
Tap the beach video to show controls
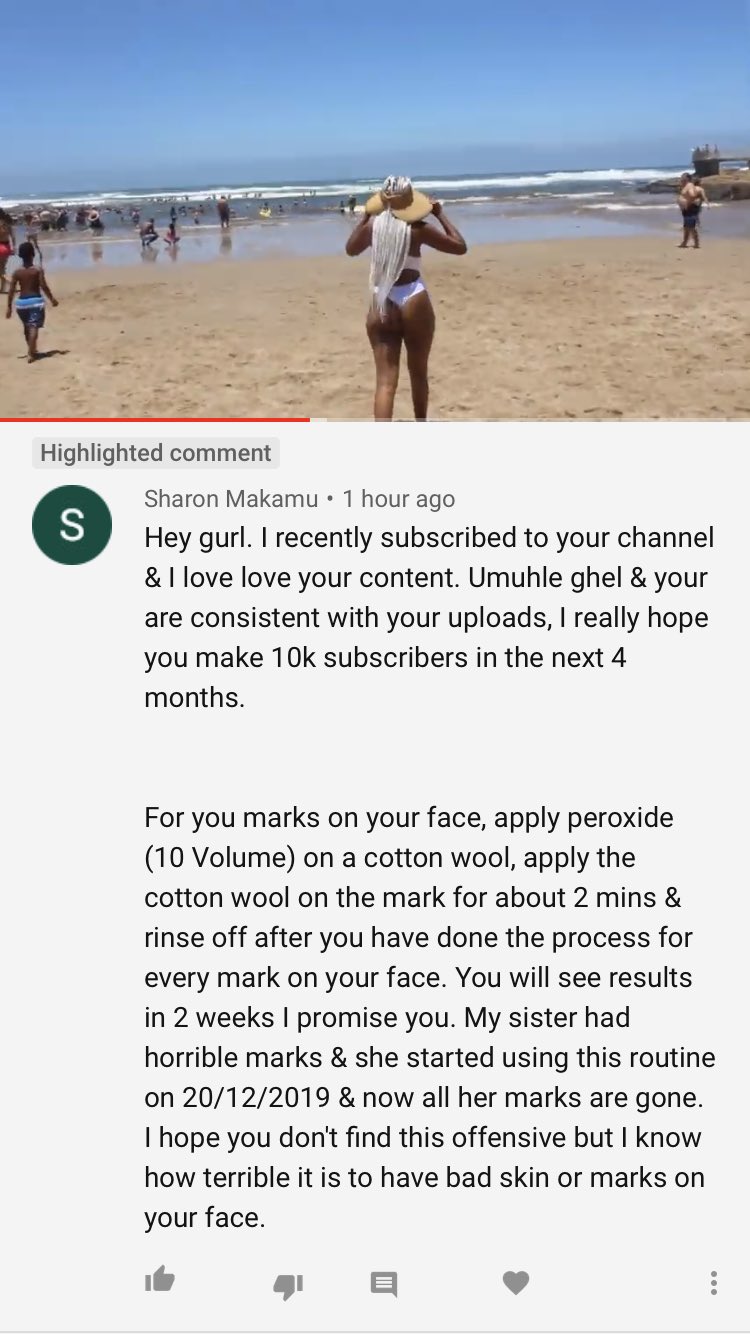(x=375, y=209)
